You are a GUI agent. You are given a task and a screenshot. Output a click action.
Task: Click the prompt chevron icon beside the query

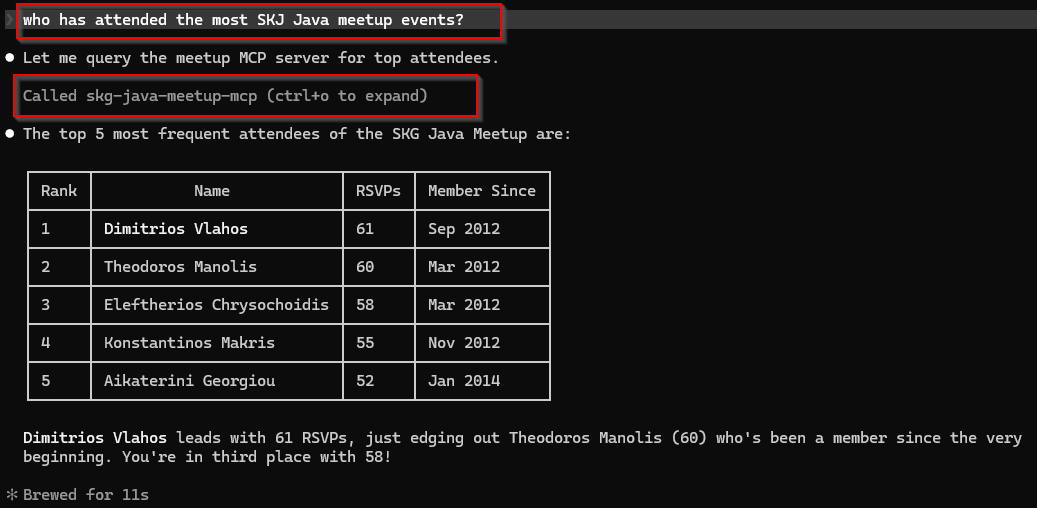[x=9, y=19]
